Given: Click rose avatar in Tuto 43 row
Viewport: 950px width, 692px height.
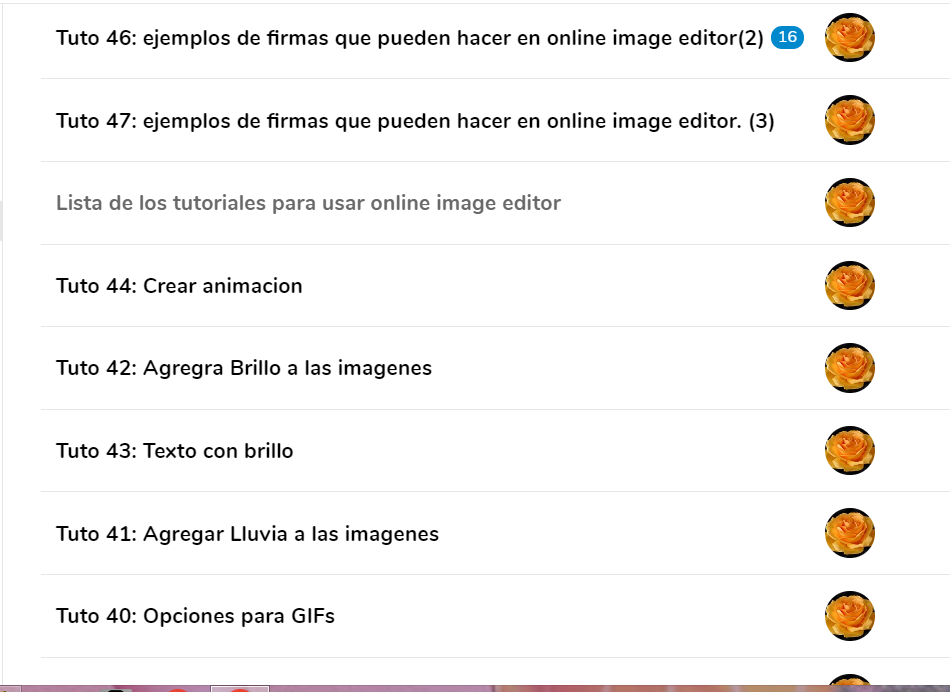Looking at the screenshot, I should click(849, 451).
